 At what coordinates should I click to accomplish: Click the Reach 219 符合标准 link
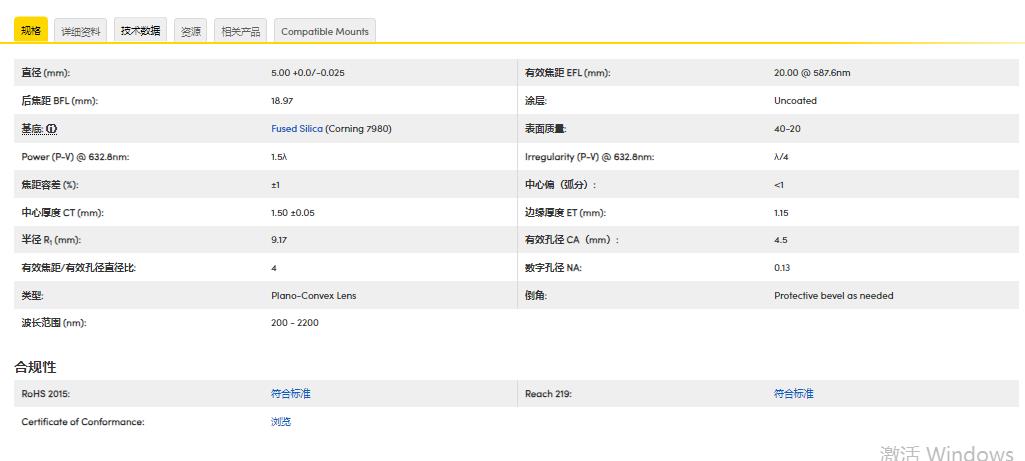[793, 394]
